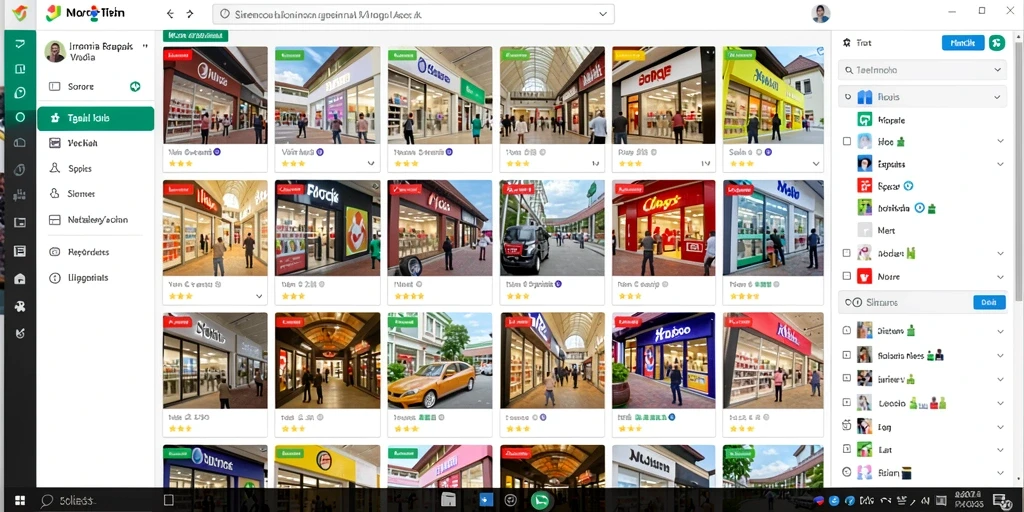Click the back arrow in the top bar
This screenshot has width=1024, height=512.
click(170, 14)
